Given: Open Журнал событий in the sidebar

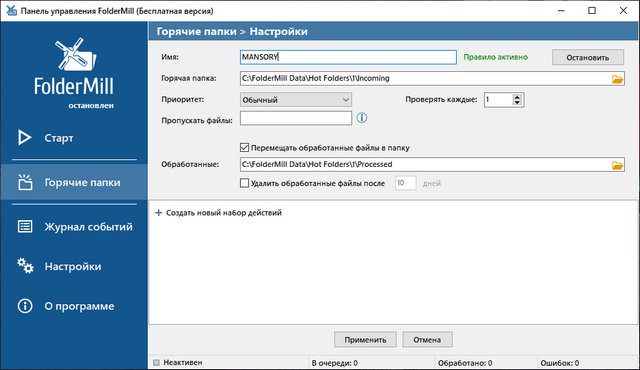Looking at the screenshot, I should click(89, 227).
